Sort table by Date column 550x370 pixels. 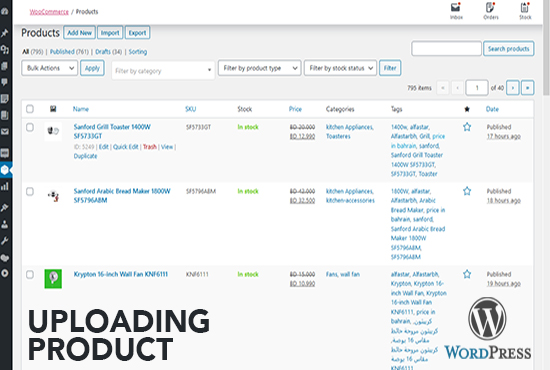tap(492, 109)
